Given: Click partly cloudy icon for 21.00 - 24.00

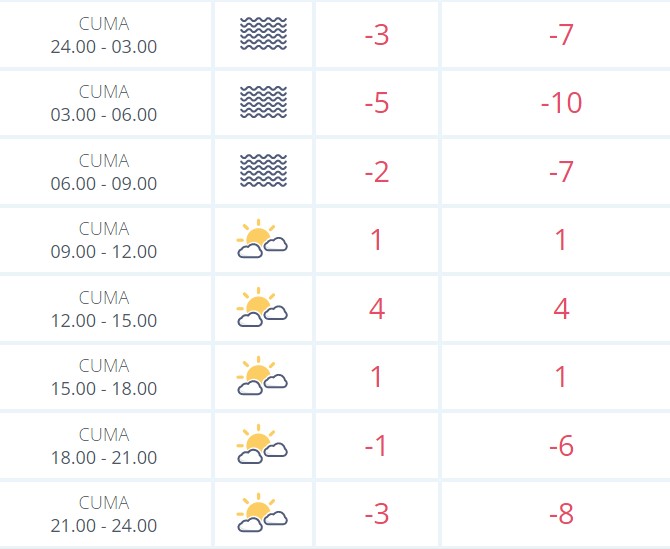Looking at the screenshot, I should (262, 513).
